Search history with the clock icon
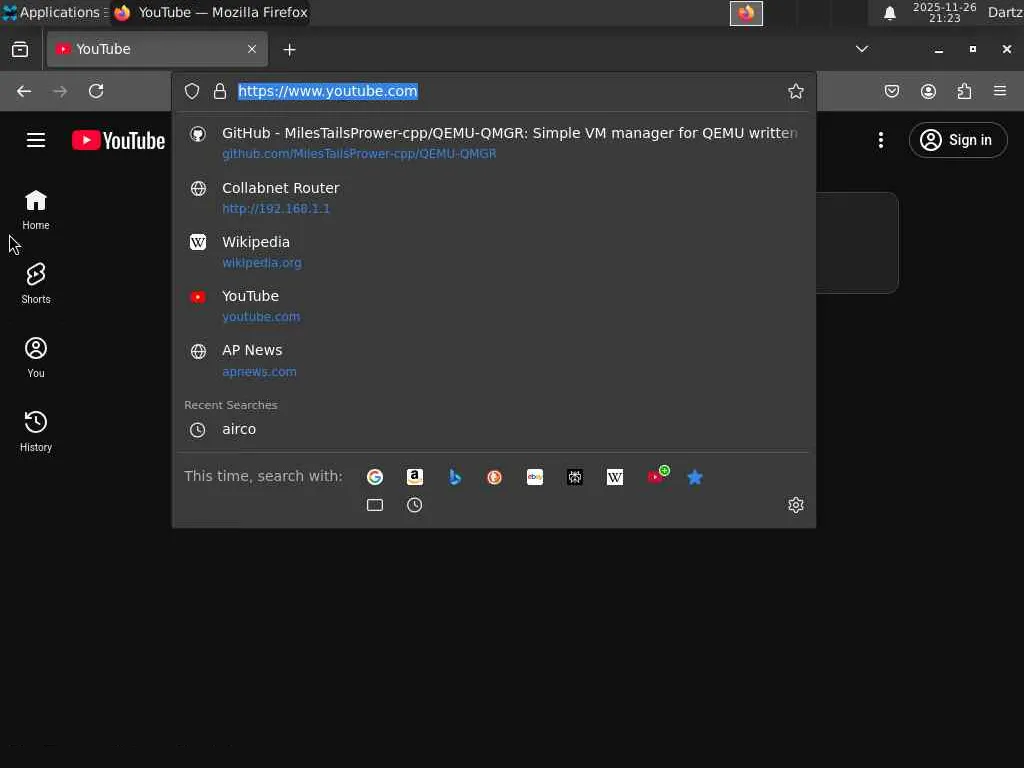1024x768 pixels. click(415, 505)
